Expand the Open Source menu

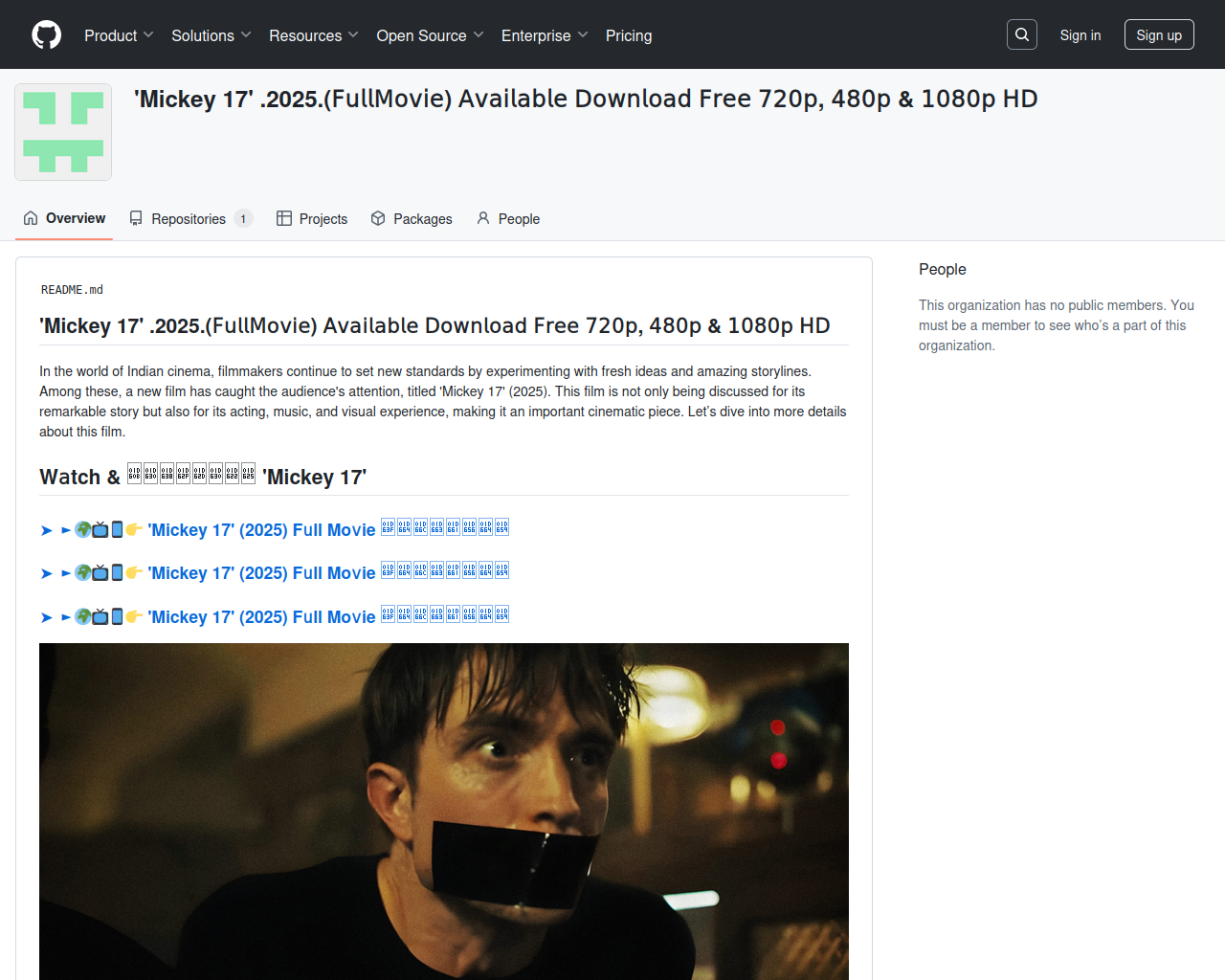coord(431,35)
